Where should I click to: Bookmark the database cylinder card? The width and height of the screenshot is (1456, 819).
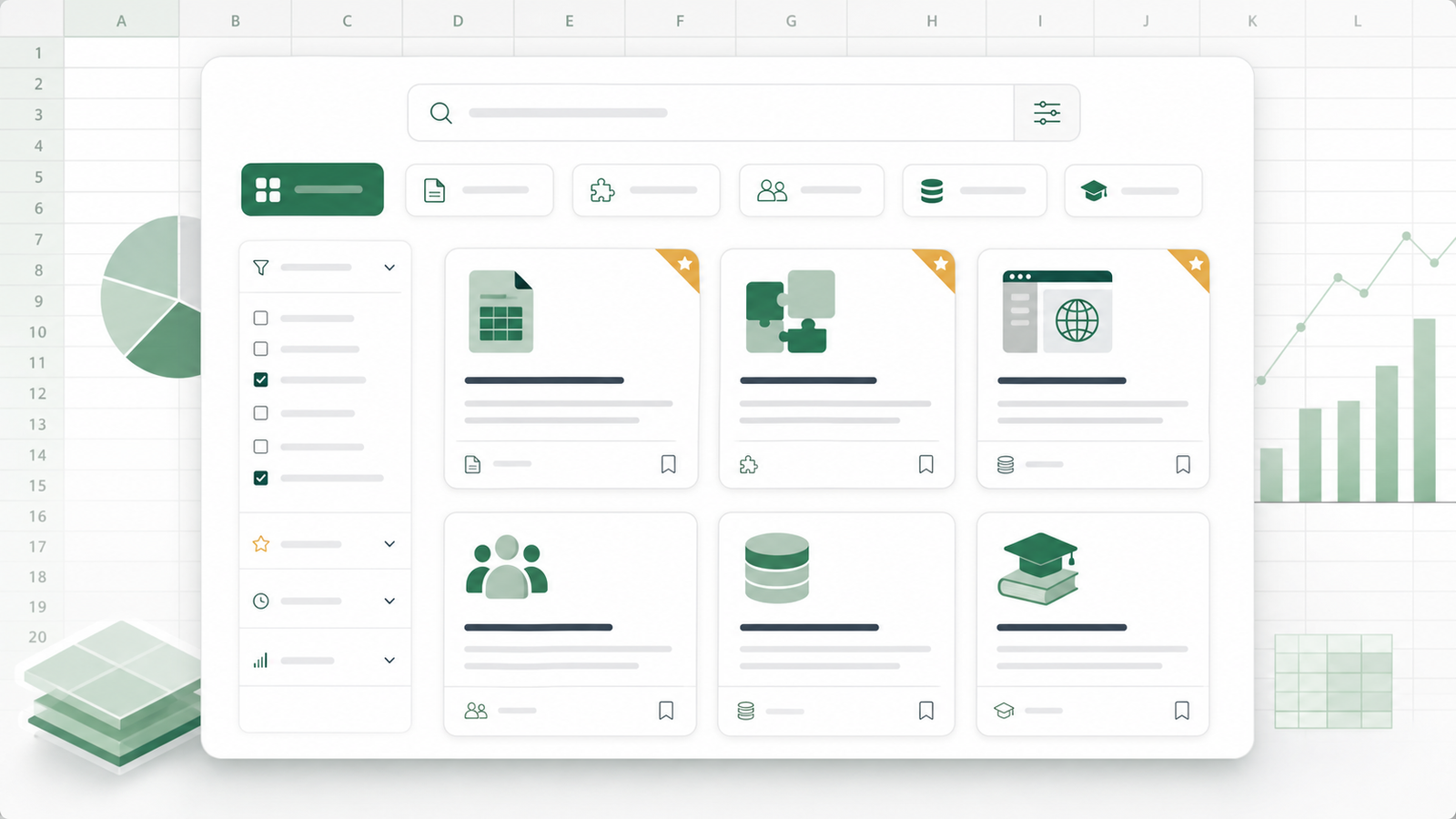926,711
